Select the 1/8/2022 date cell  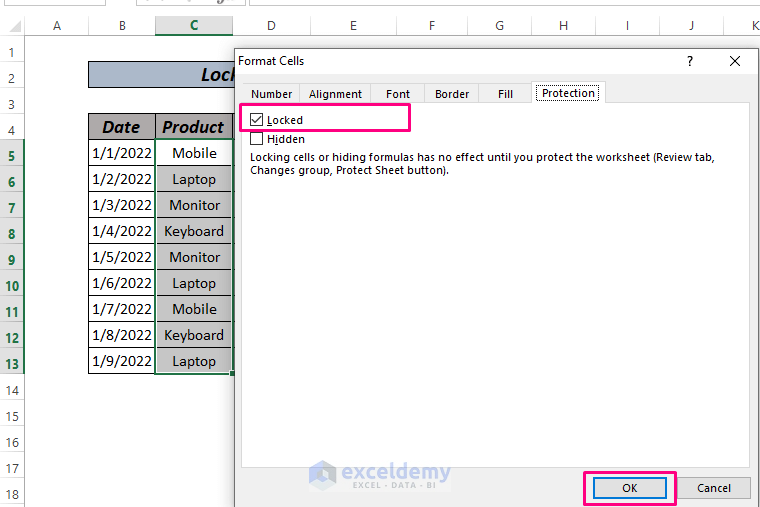122,335
